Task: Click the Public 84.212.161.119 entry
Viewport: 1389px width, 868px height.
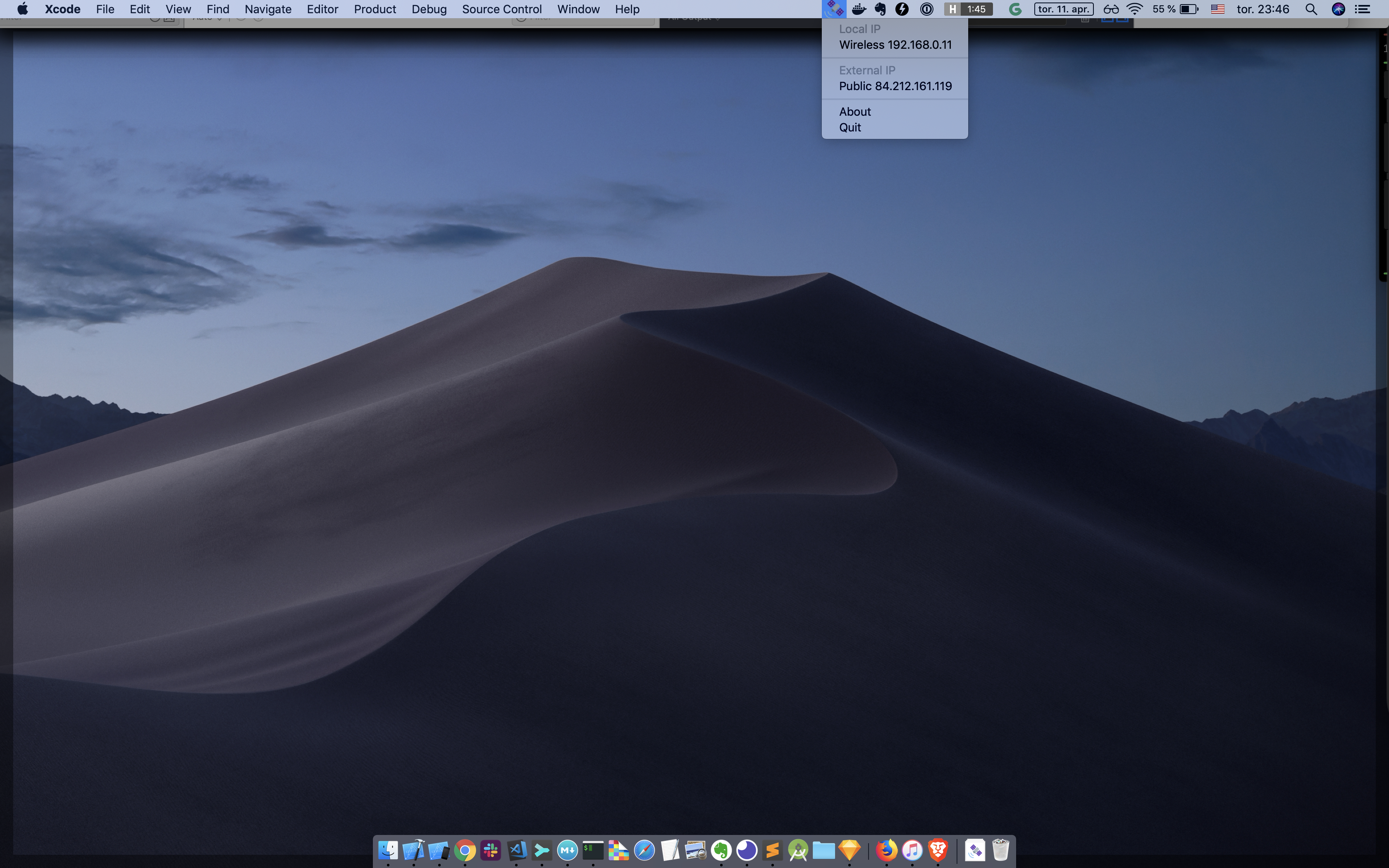Action: pos(895,86)
